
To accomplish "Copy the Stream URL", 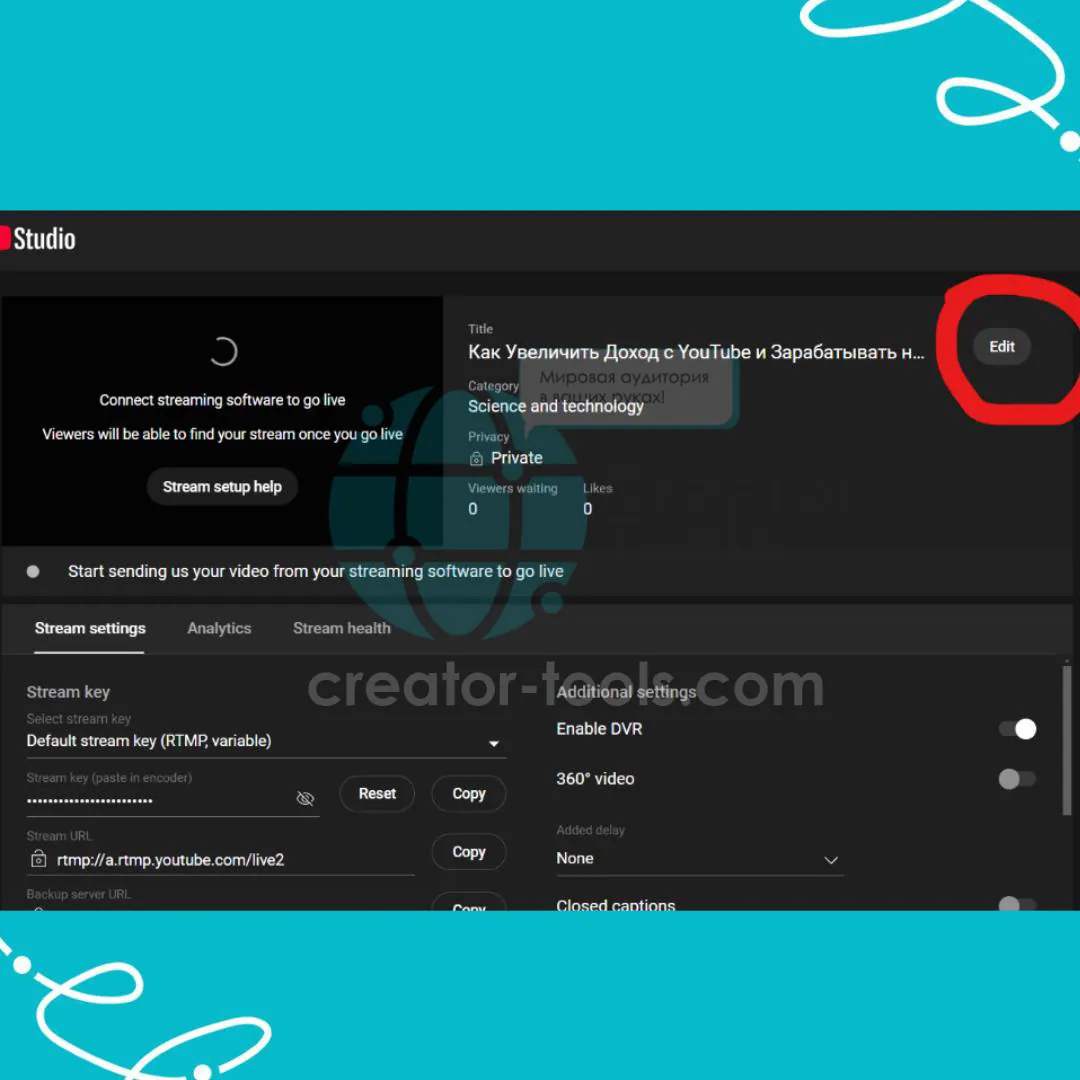I will point(468,852).
